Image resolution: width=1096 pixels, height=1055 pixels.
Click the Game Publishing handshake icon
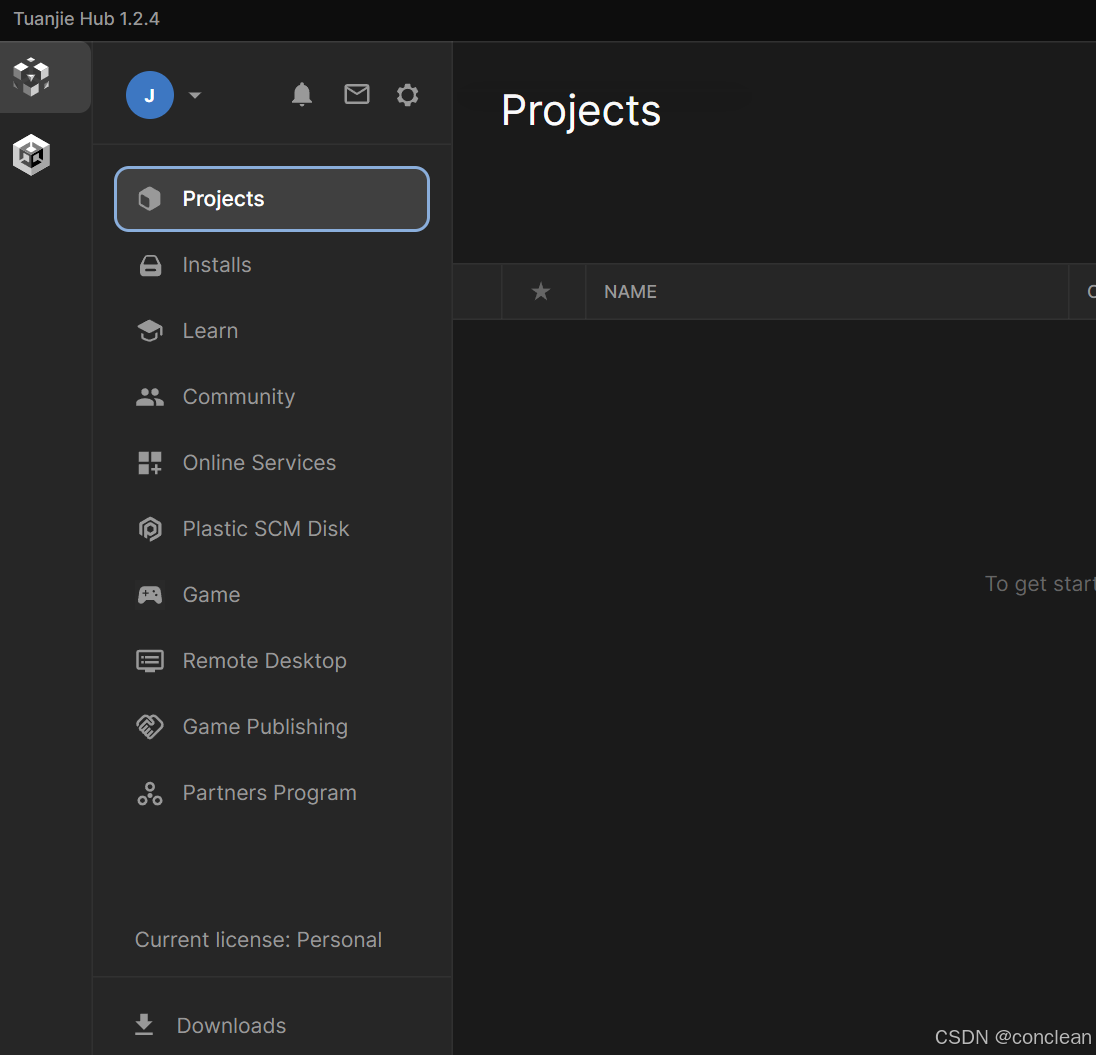[150, 727]
